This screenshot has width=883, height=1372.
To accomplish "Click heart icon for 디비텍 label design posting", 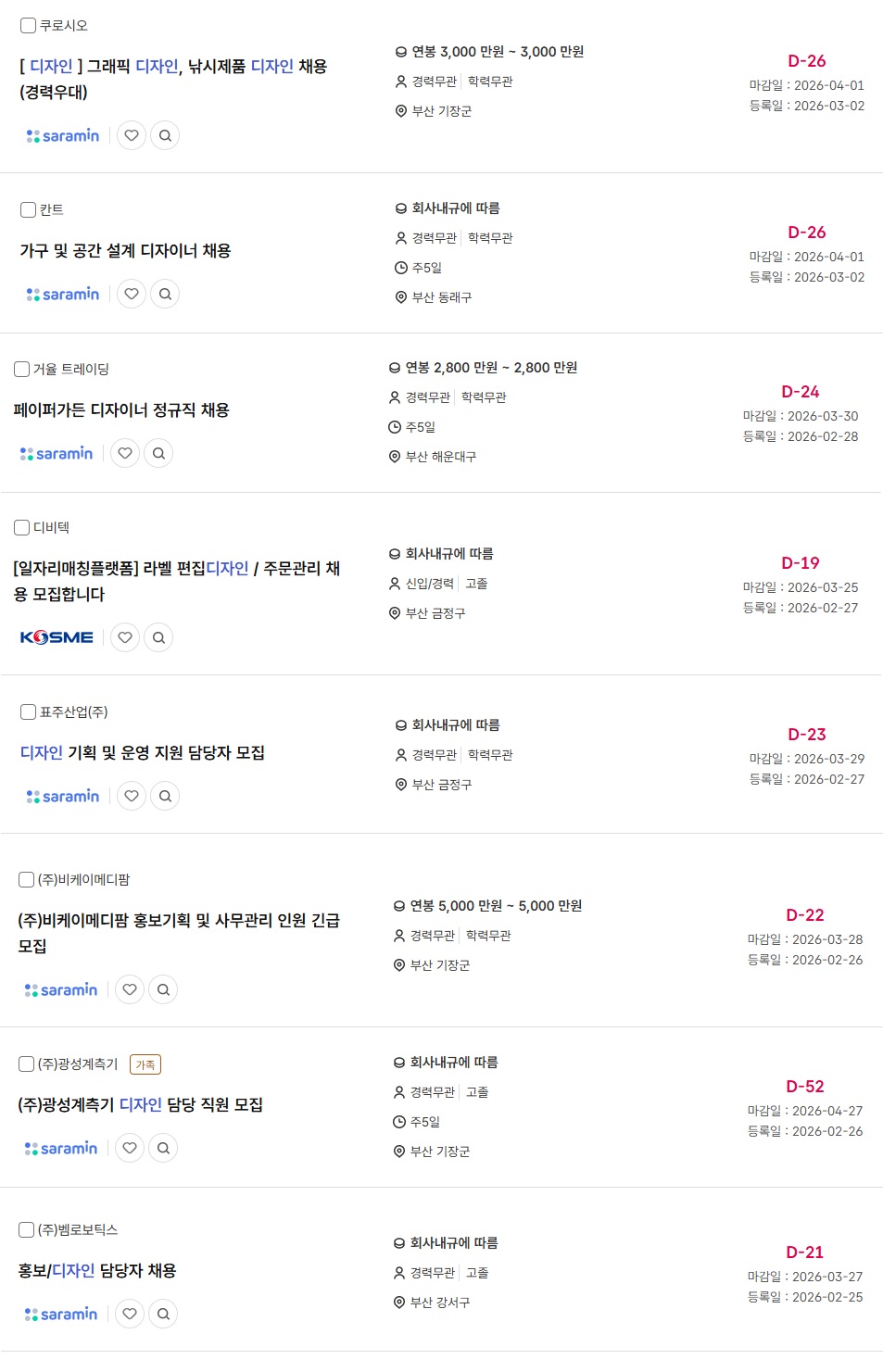I will coord(125,637).
